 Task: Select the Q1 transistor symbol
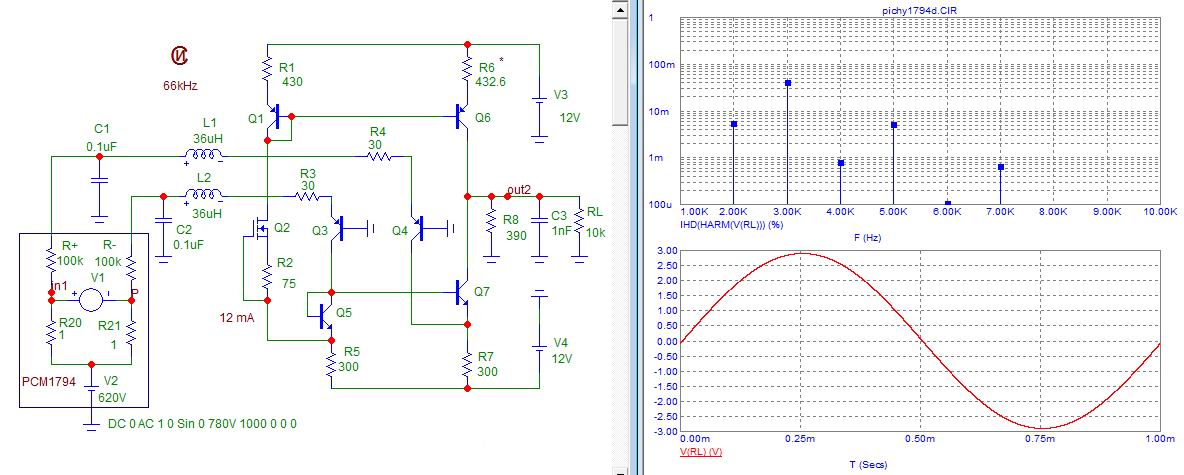273,117
